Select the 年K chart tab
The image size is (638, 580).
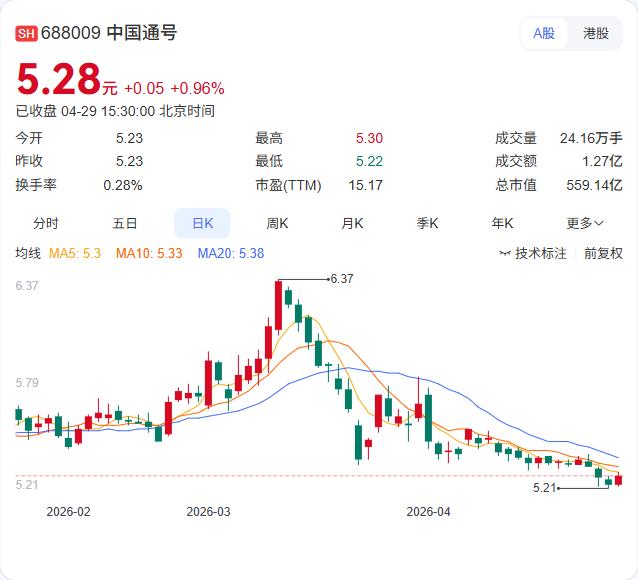coord(502,223)
